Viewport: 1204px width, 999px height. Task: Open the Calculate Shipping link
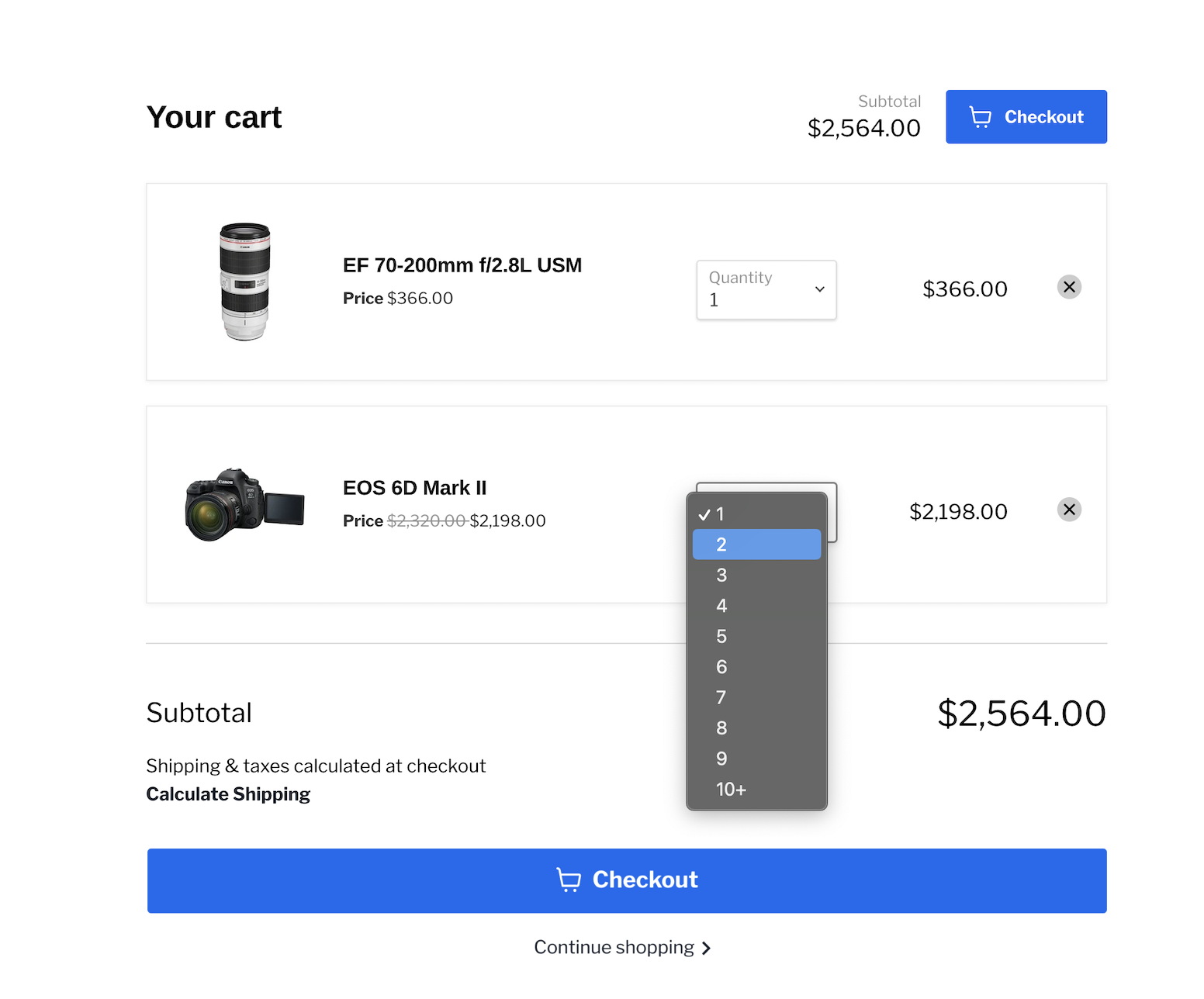[x=228, y=794]
